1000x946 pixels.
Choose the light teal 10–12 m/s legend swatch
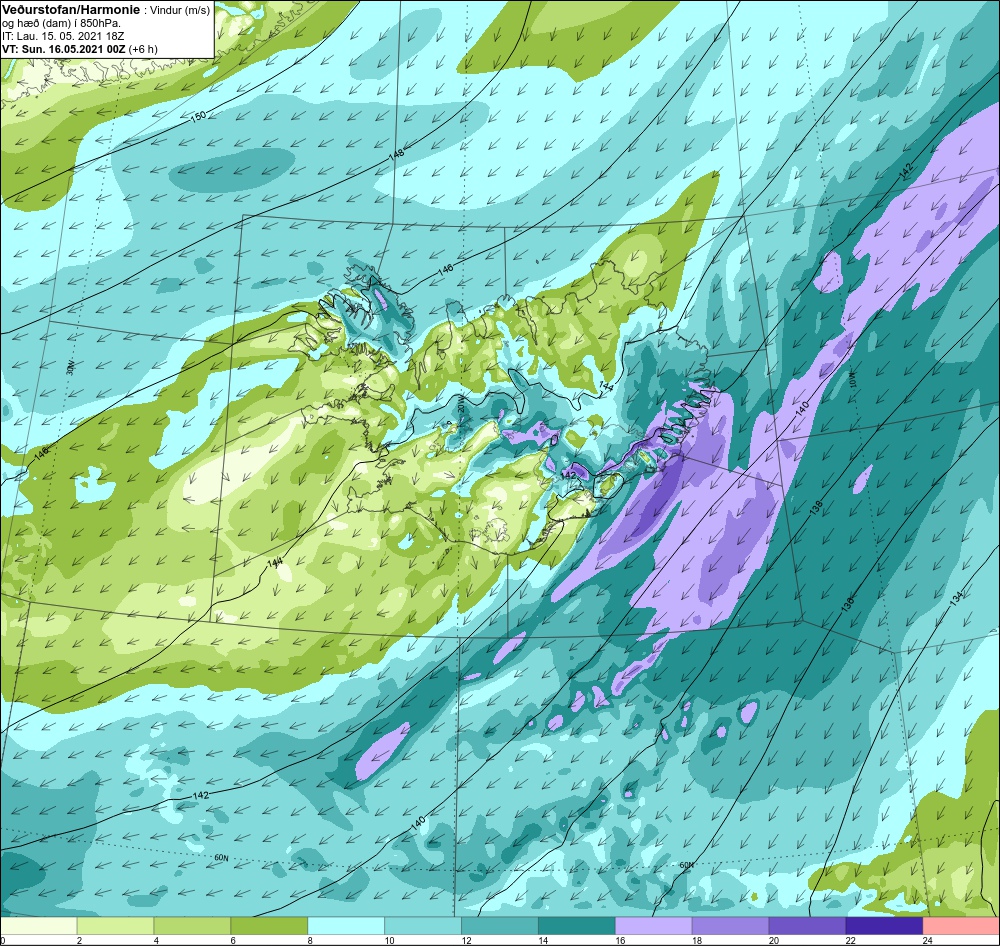coord(423,926)
